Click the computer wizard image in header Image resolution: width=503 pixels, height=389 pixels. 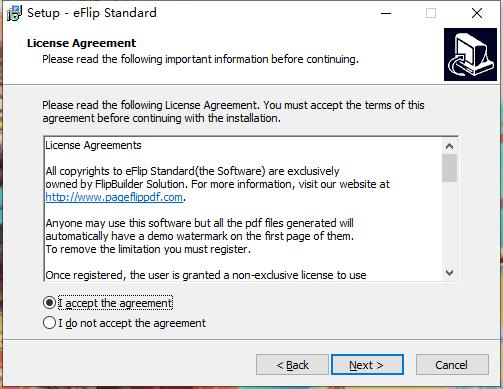470,54
